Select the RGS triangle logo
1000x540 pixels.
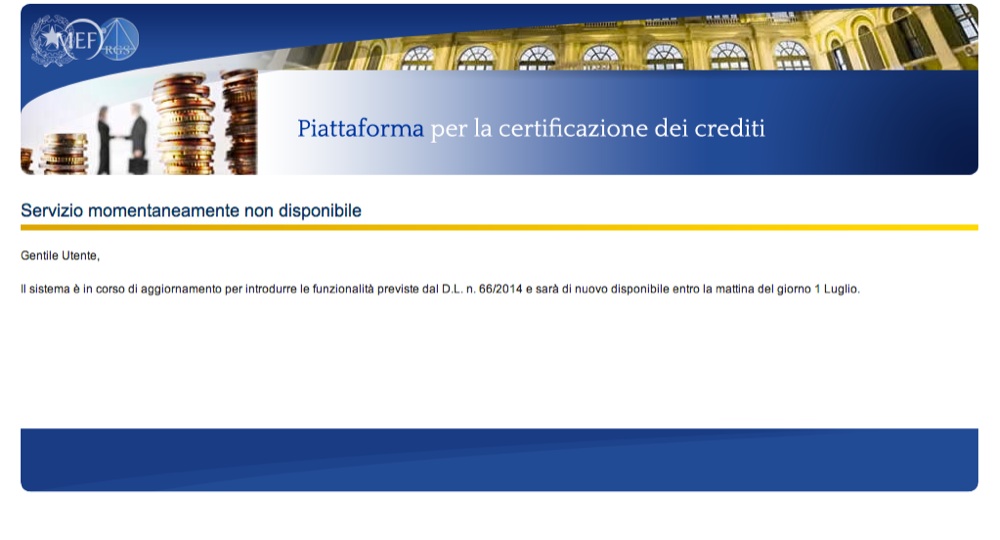click(120, 40)
